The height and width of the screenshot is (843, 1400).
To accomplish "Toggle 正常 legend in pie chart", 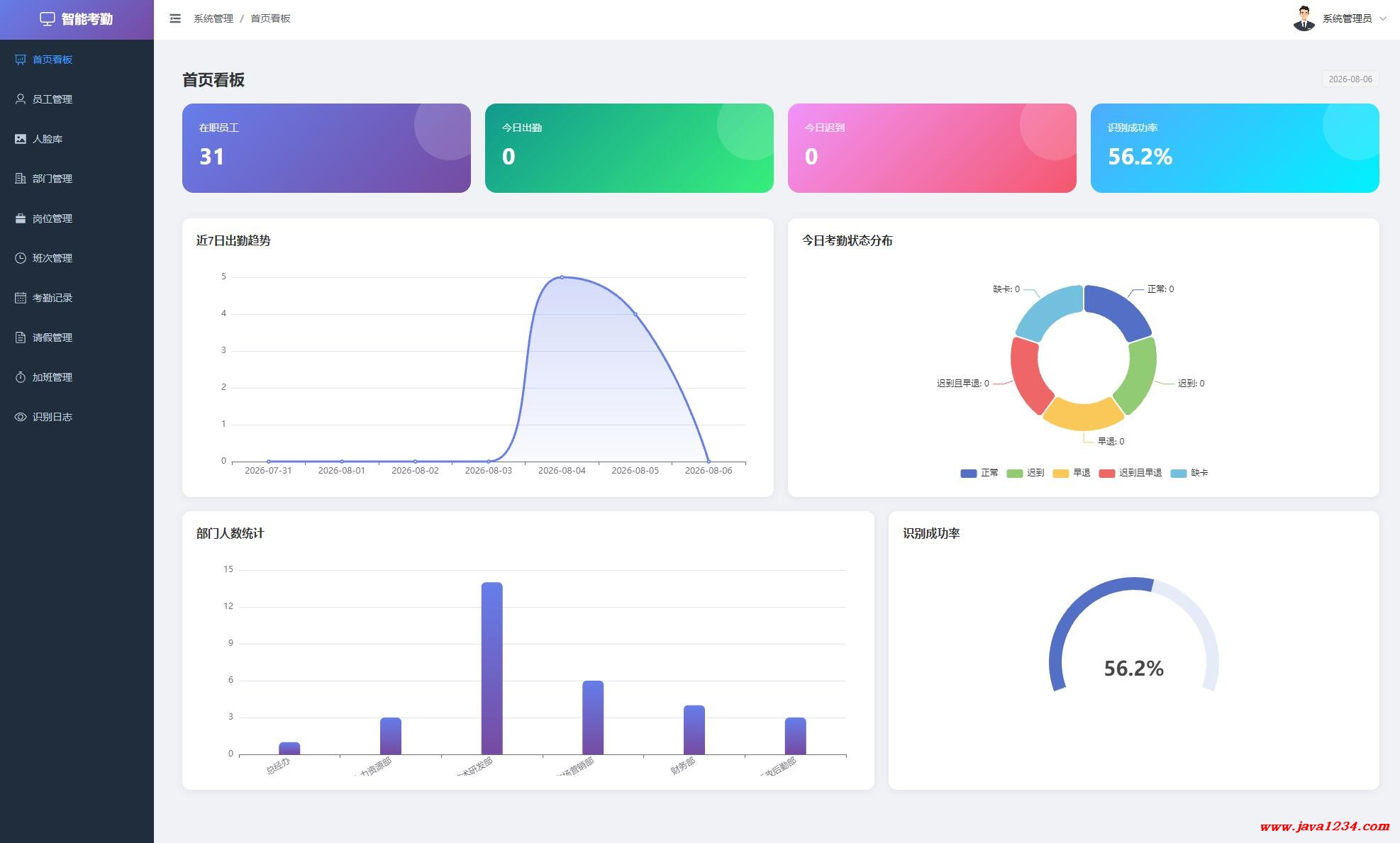I will [979, 473].
